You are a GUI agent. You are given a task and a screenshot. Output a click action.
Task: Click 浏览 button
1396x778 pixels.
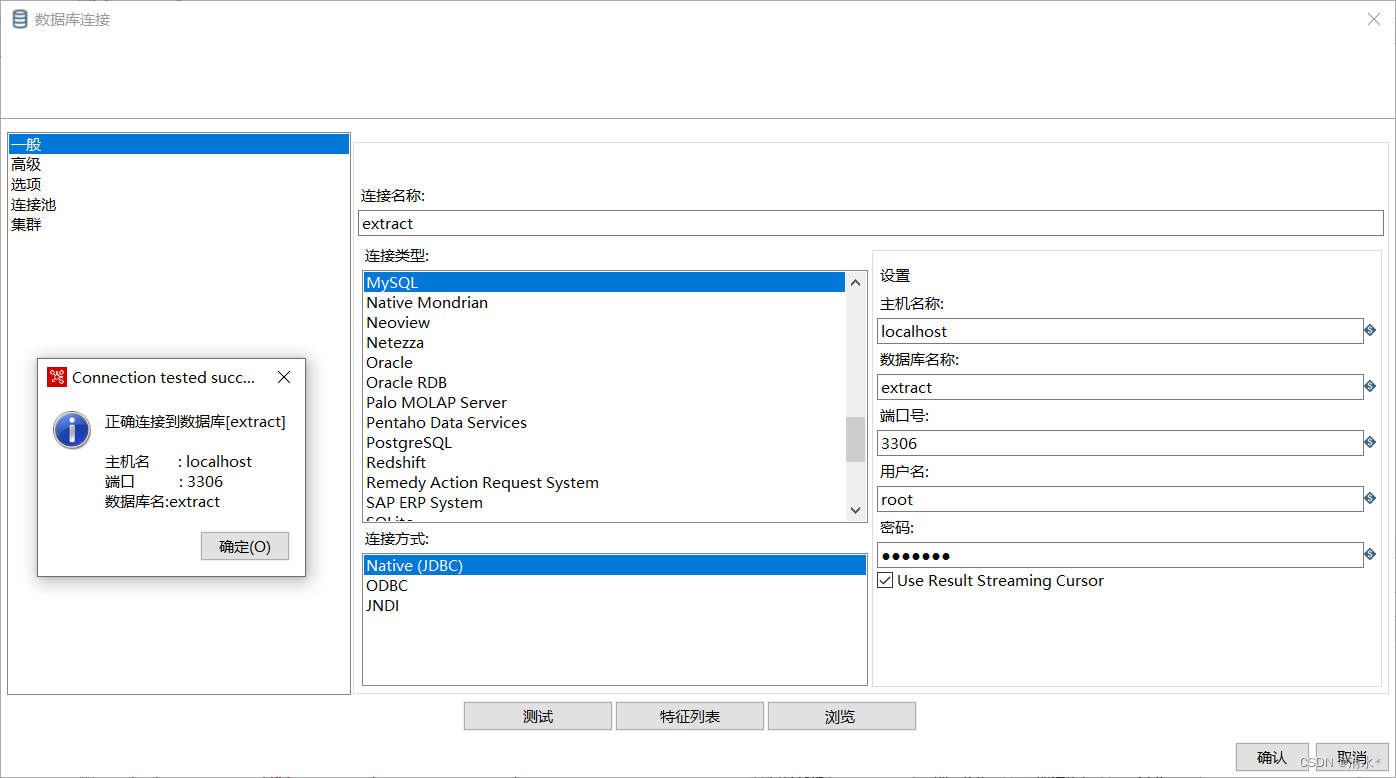(841, 715)
